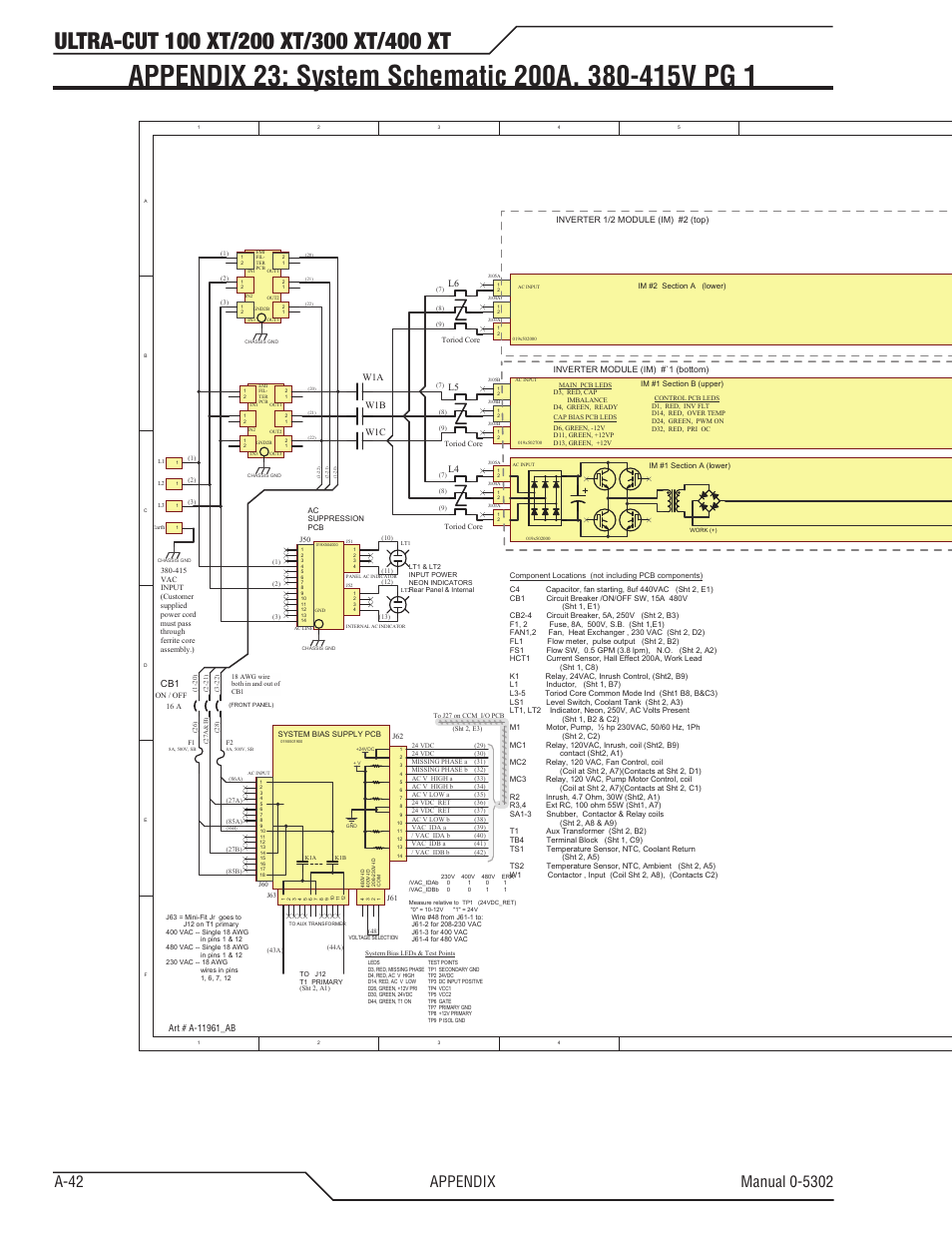952x1233 pixels.
Task: Click the 'C4 Capacitor, fan starting' component row
Action: [x=612, y=590]
